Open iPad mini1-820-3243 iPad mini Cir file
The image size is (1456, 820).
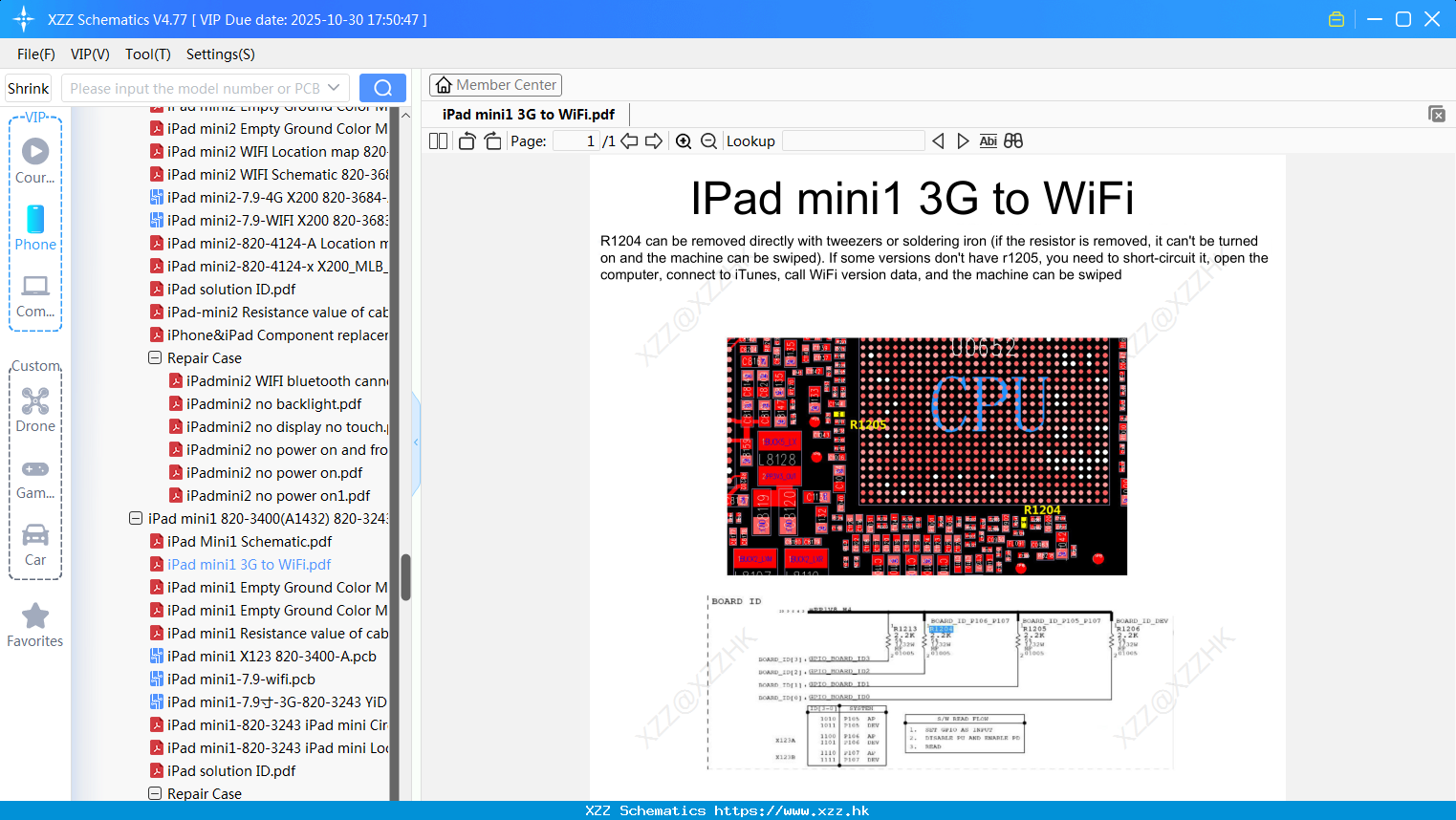[269, 725]
